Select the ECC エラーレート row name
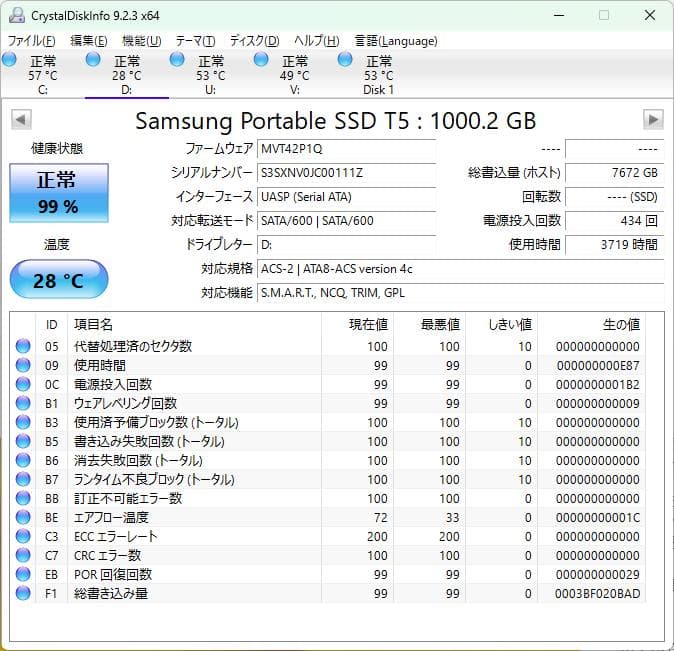This screenshot has height=651, width=674. click(x=116, y=536)
